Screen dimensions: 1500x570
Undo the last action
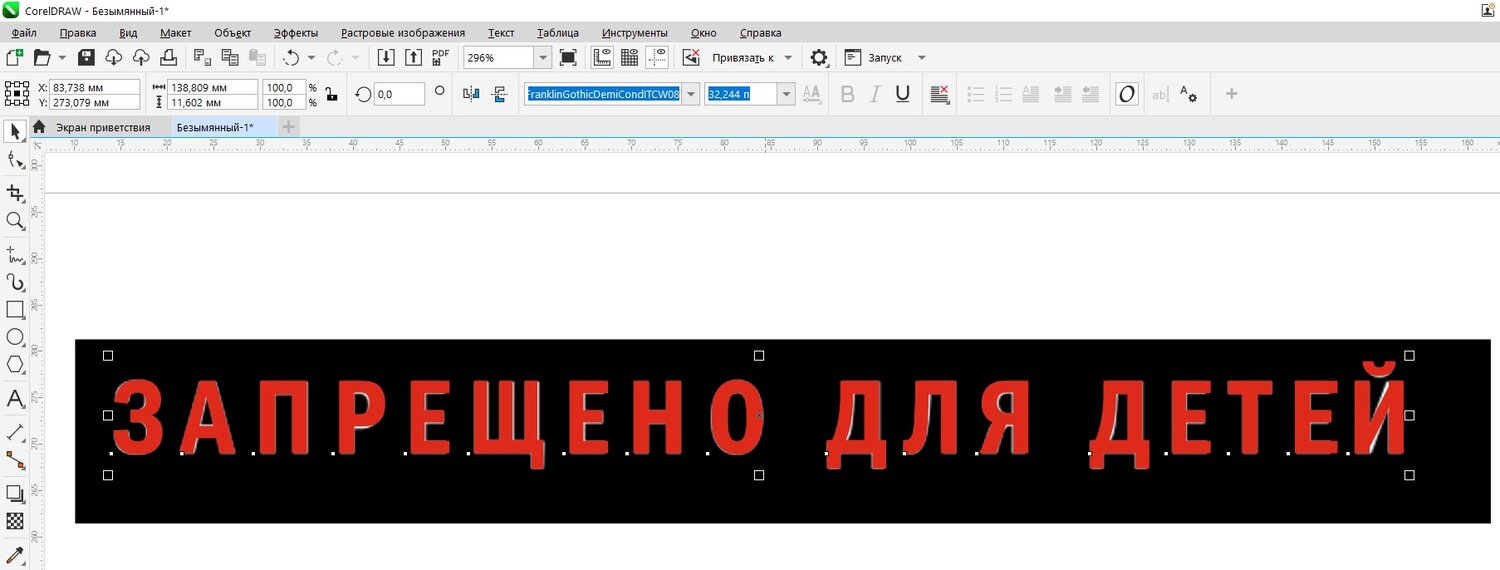291,58
